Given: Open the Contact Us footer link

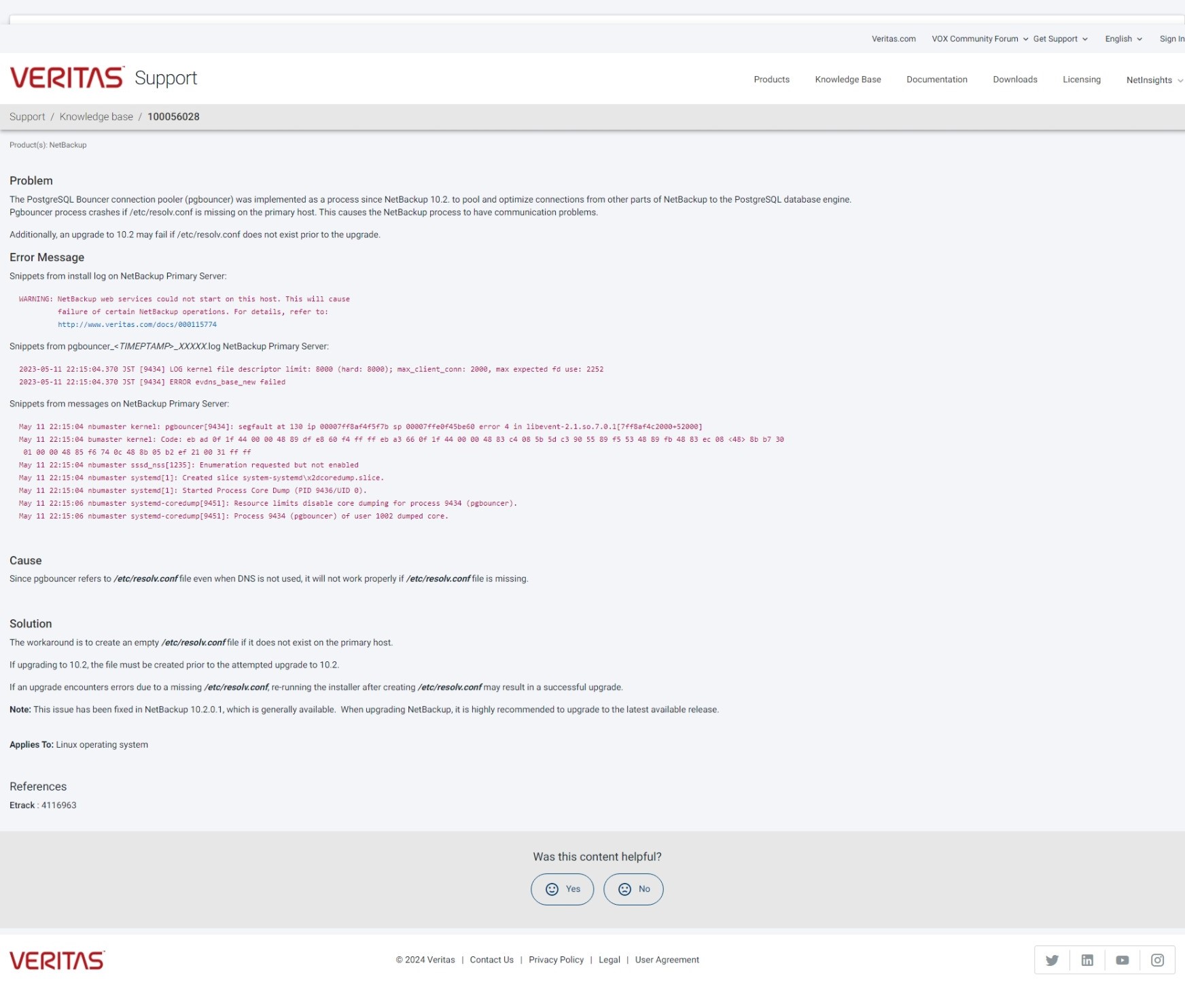Looking at the screenshot, I should (x=491, y=960).
